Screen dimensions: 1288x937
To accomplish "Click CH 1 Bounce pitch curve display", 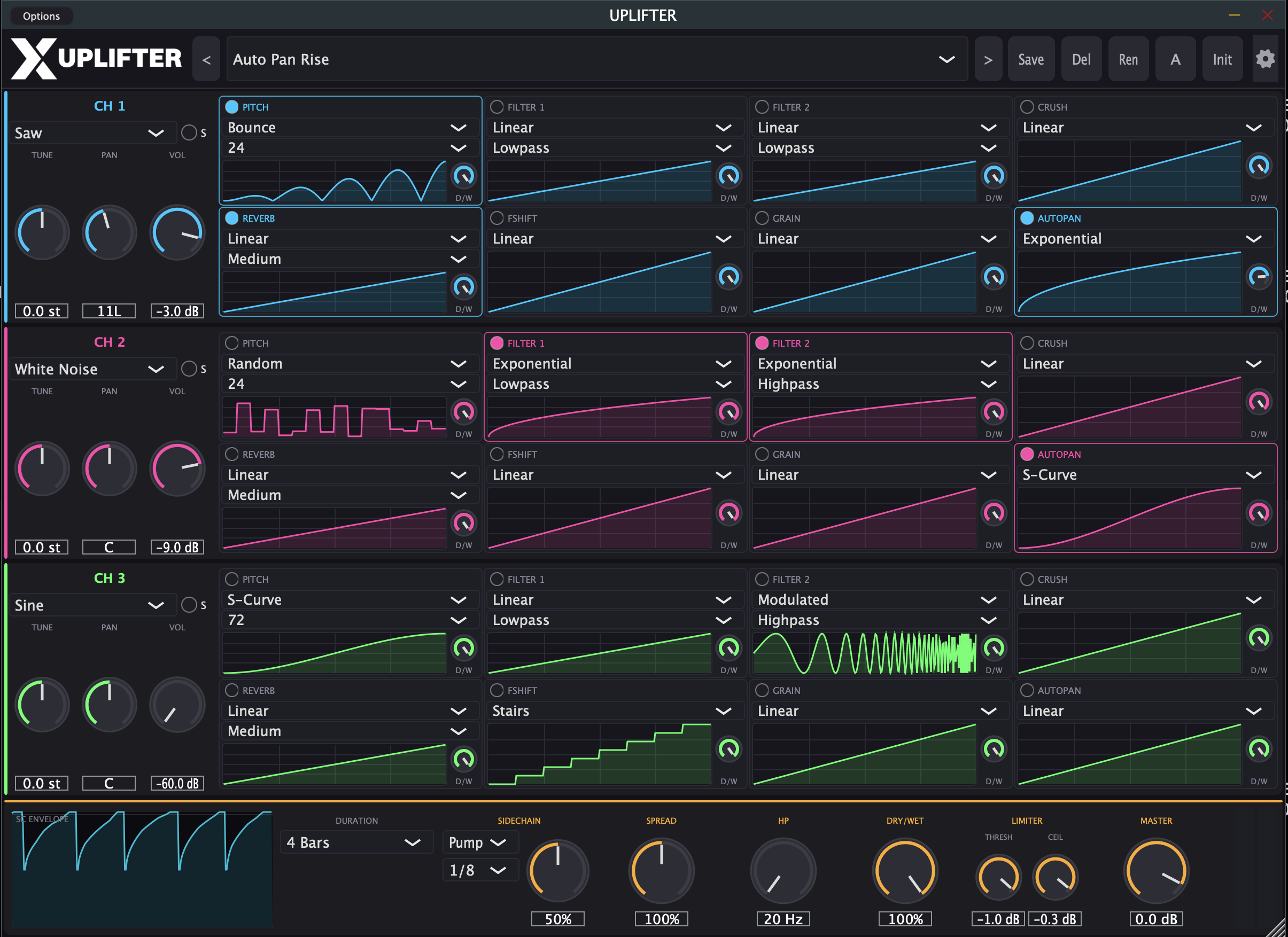I will 335,181.
